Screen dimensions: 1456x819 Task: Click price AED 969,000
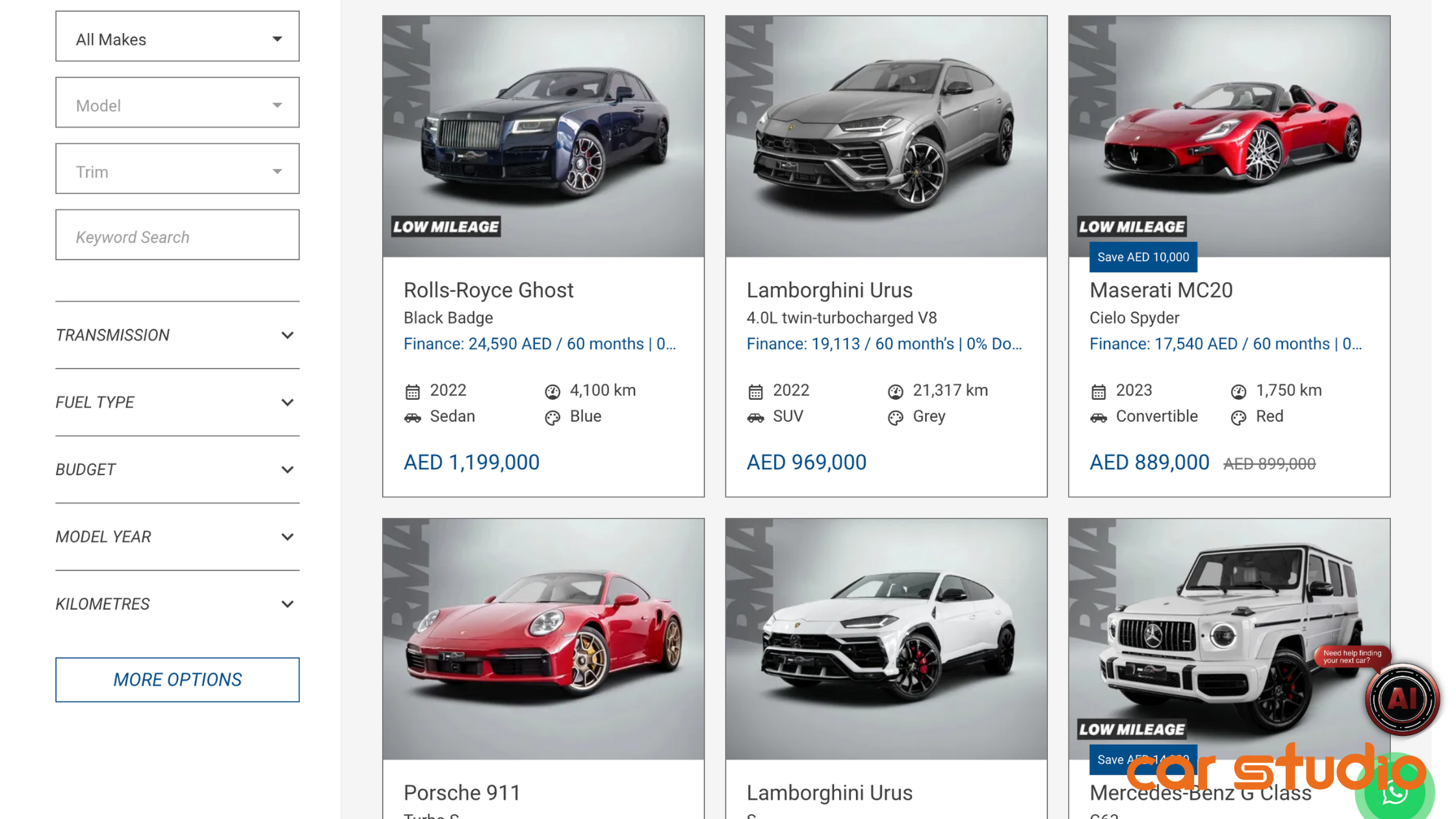(806, 462)
